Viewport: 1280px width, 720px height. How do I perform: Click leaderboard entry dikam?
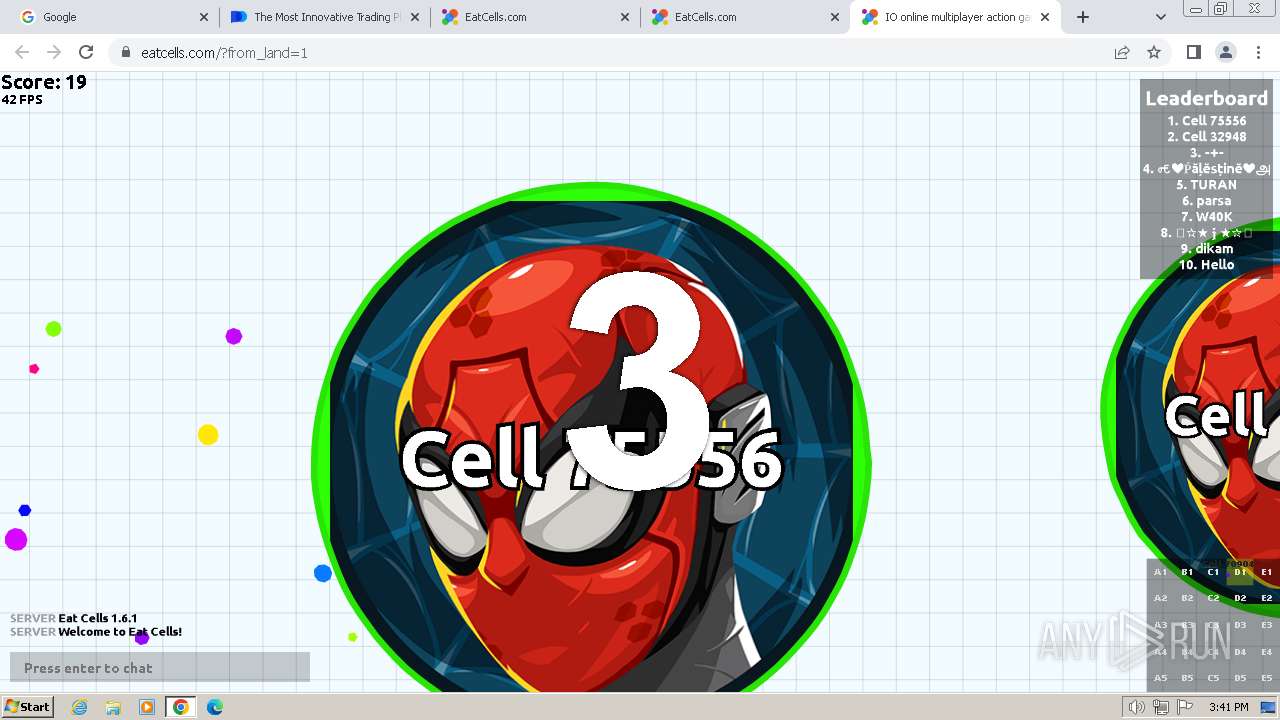coord(1206,249)
